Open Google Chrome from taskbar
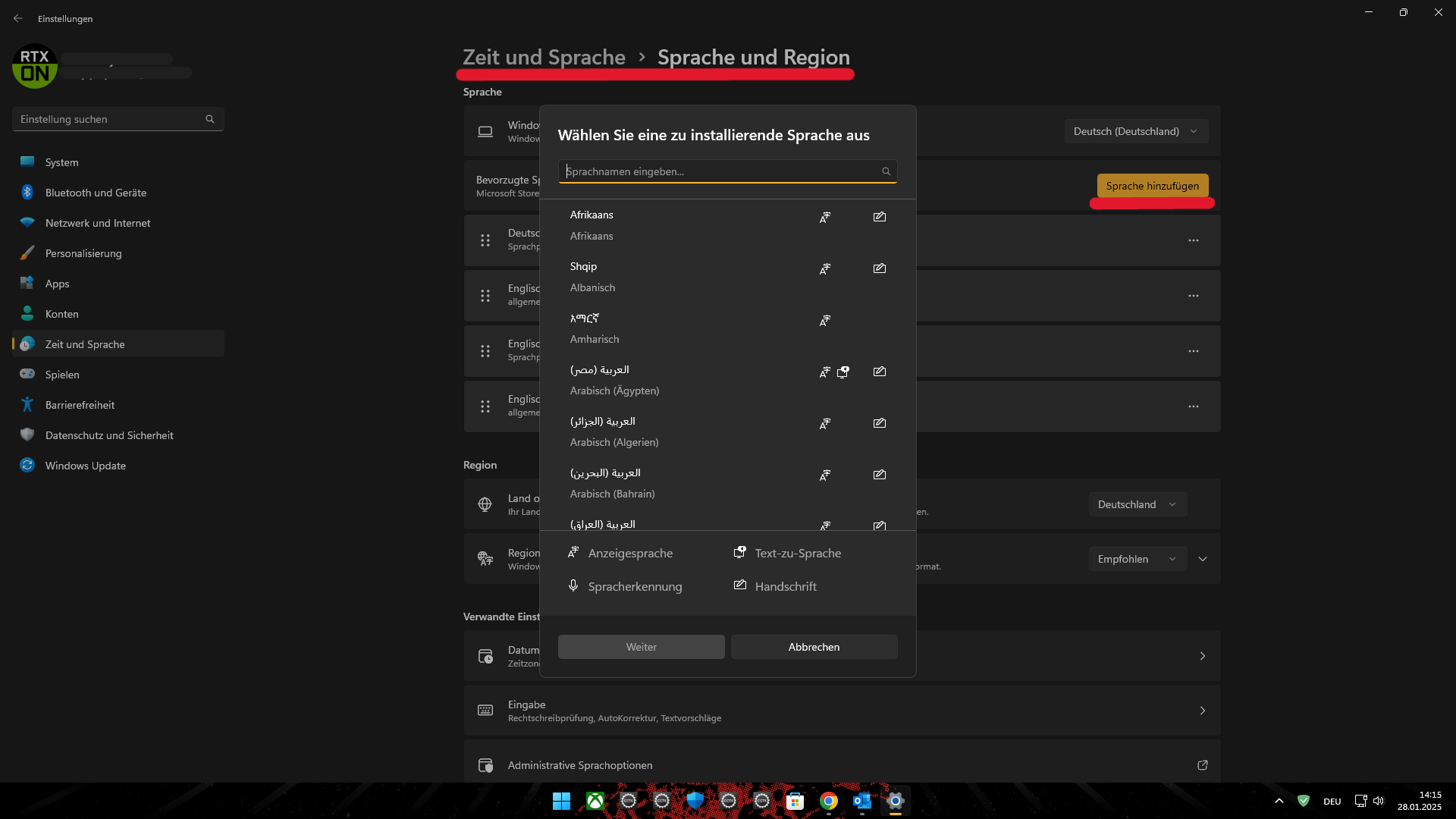1456x819 pixels. 829,801
